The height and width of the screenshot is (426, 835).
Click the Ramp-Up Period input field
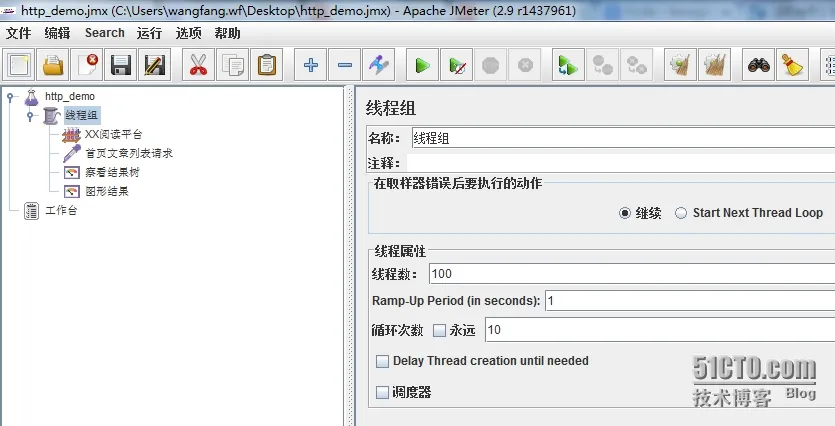tap(690, 301)
